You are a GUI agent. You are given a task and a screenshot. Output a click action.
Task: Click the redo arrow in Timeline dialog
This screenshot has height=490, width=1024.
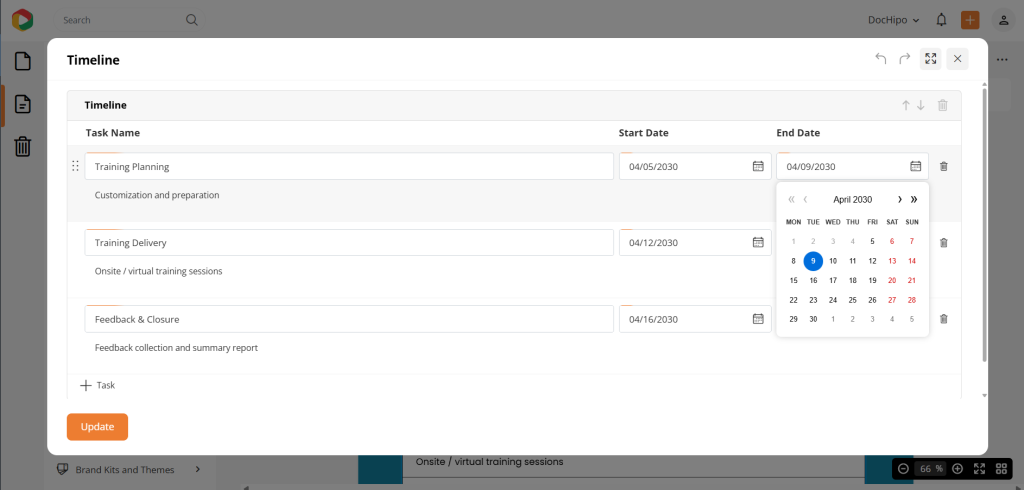pos(904,59)
